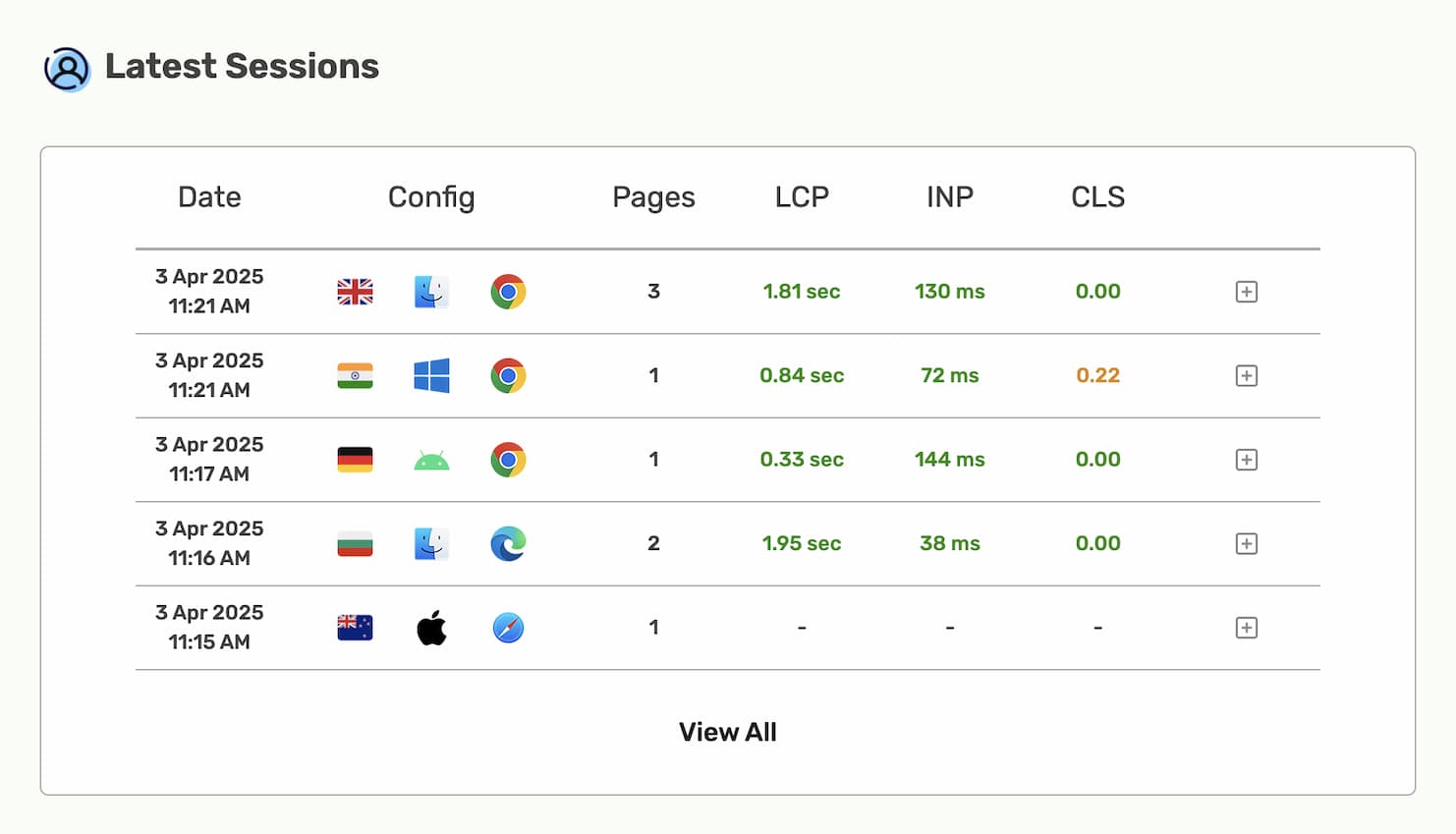Click the black Apple iOS logo icon
Screen dimensions: 1456x834
tap(431, 628)
